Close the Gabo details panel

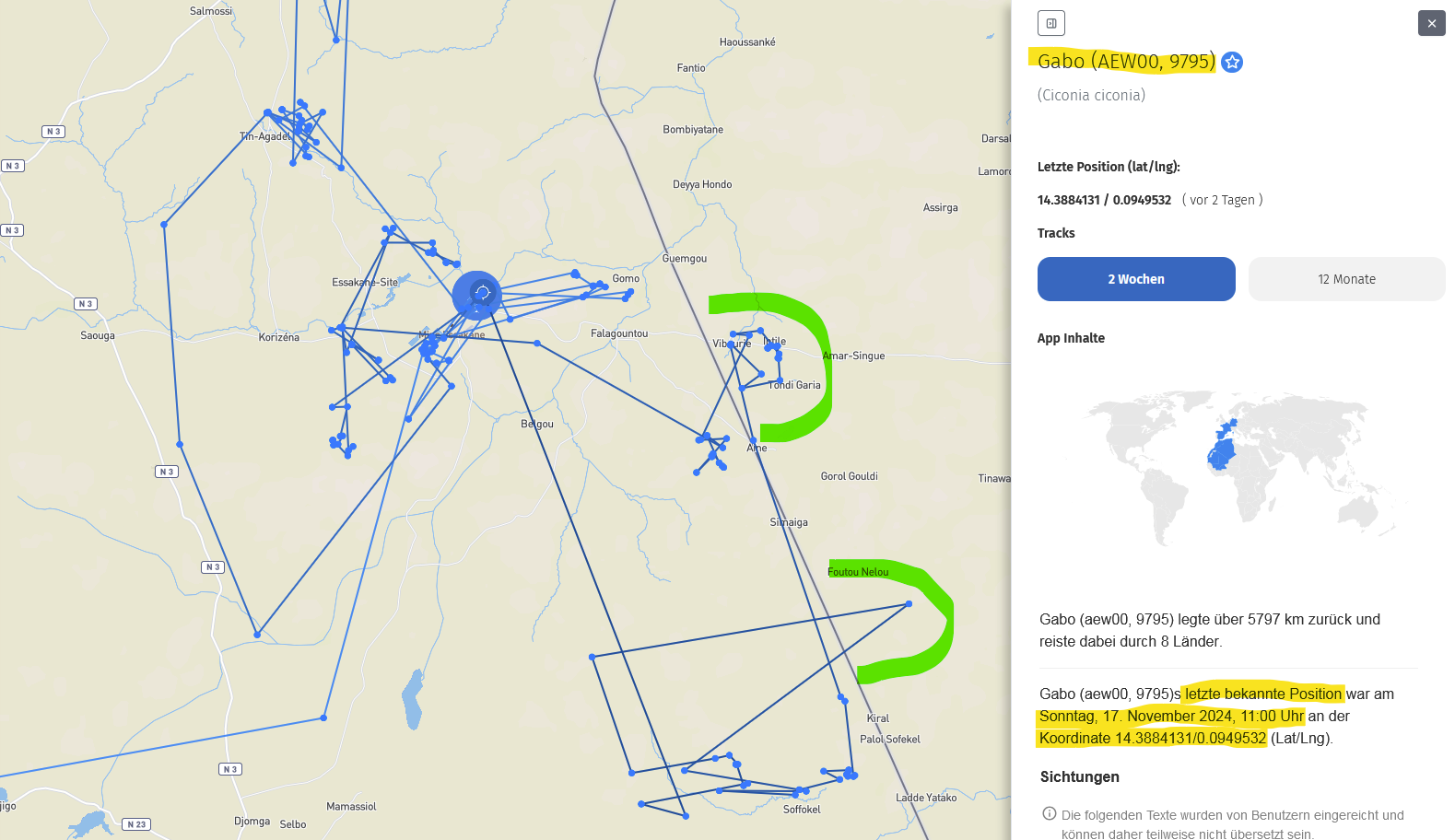point(1431,23)
